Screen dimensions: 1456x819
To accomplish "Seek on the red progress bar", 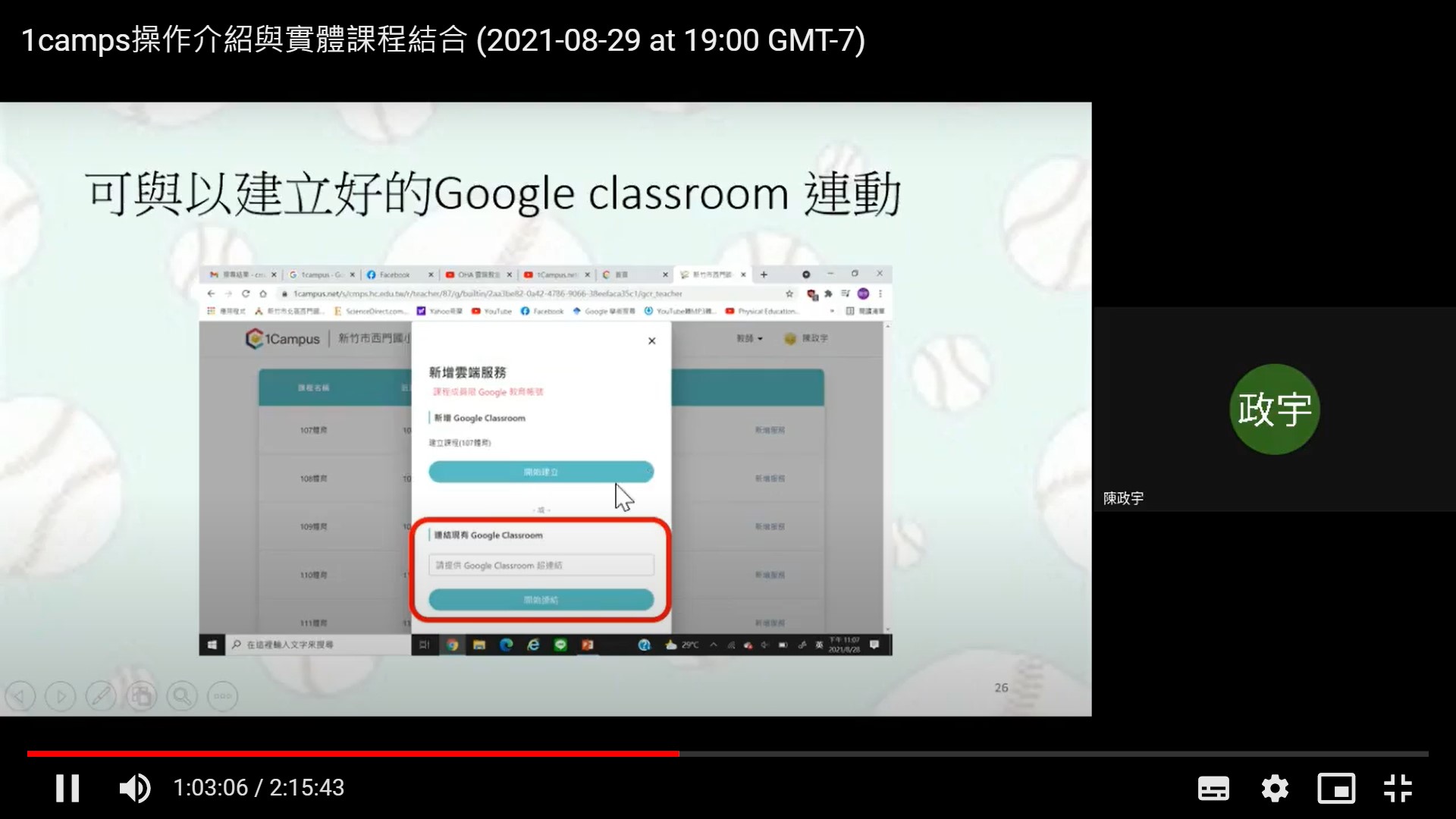I will point(353,754).
